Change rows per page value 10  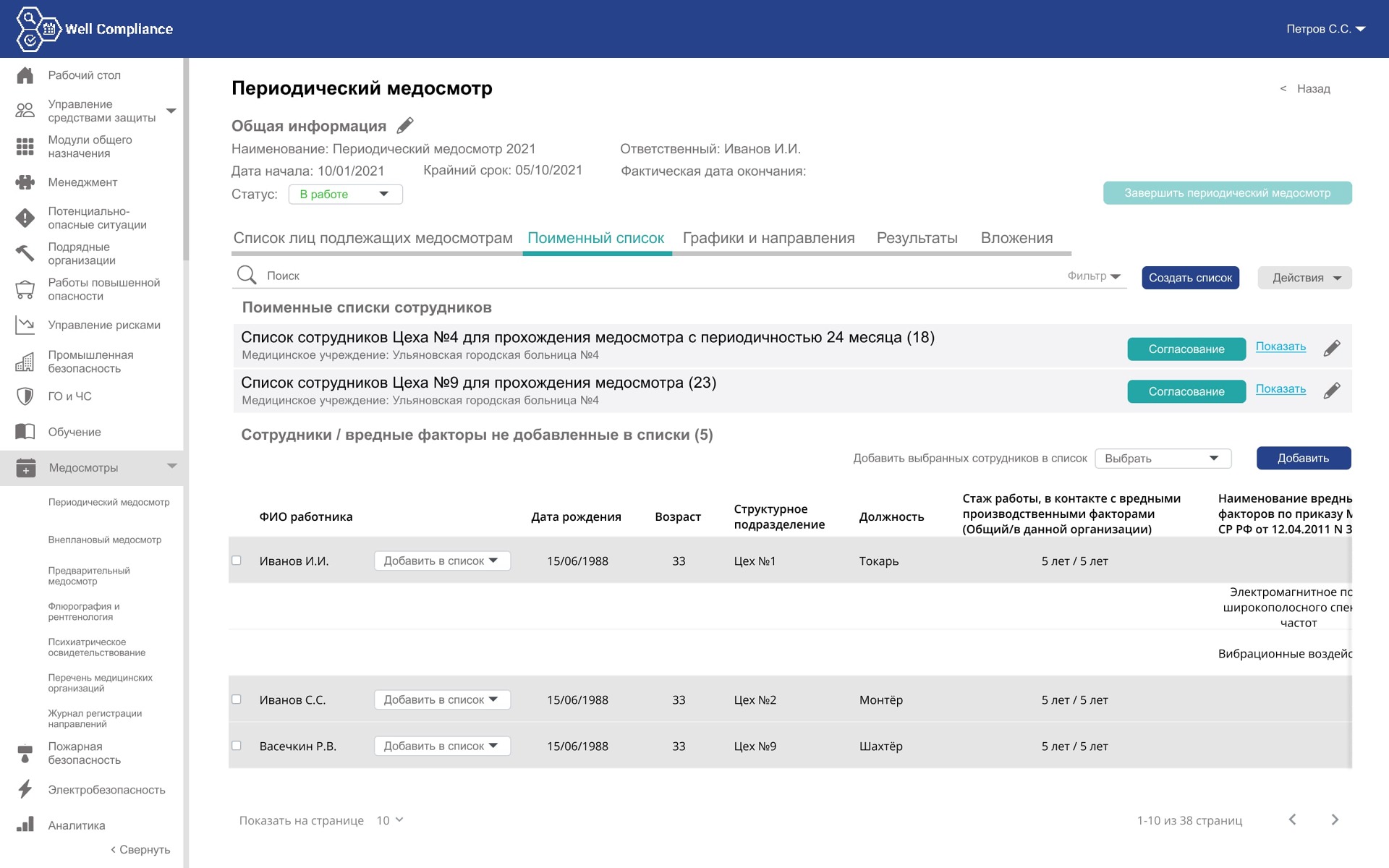(x=389, y=820)
